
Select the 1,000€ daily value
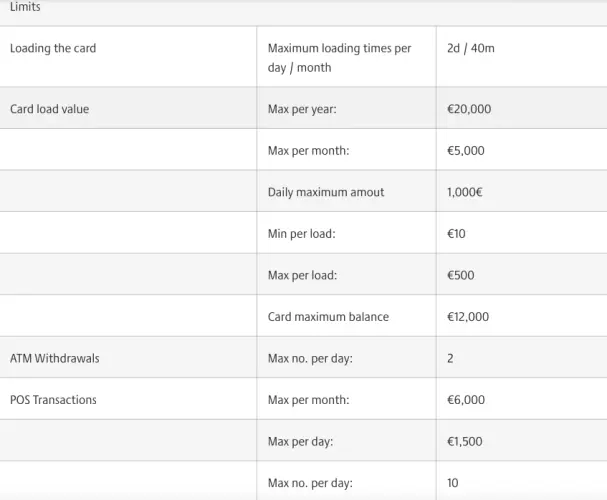(465, 192)
